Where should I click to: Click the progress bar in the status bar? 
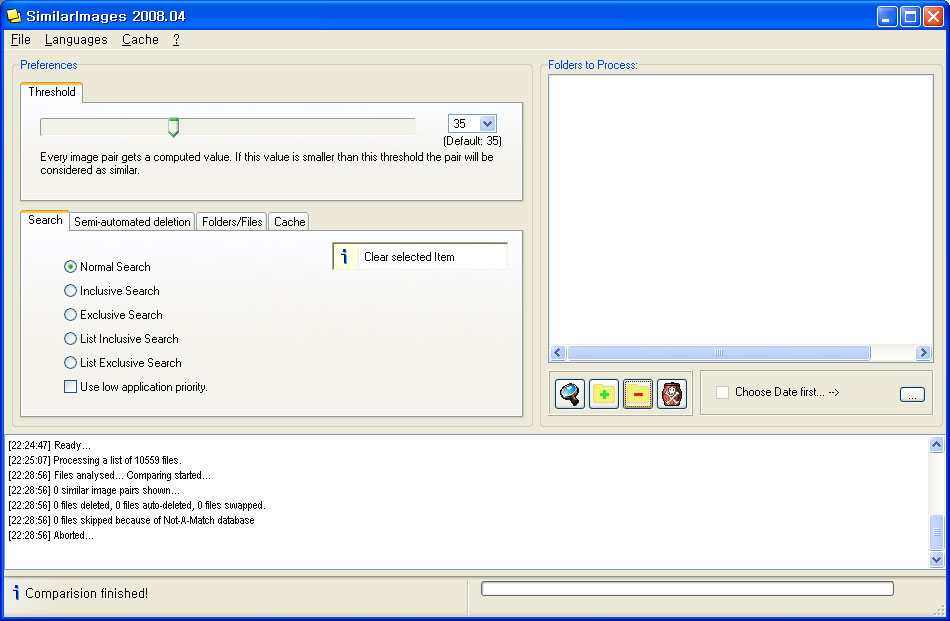pos(687,588)
